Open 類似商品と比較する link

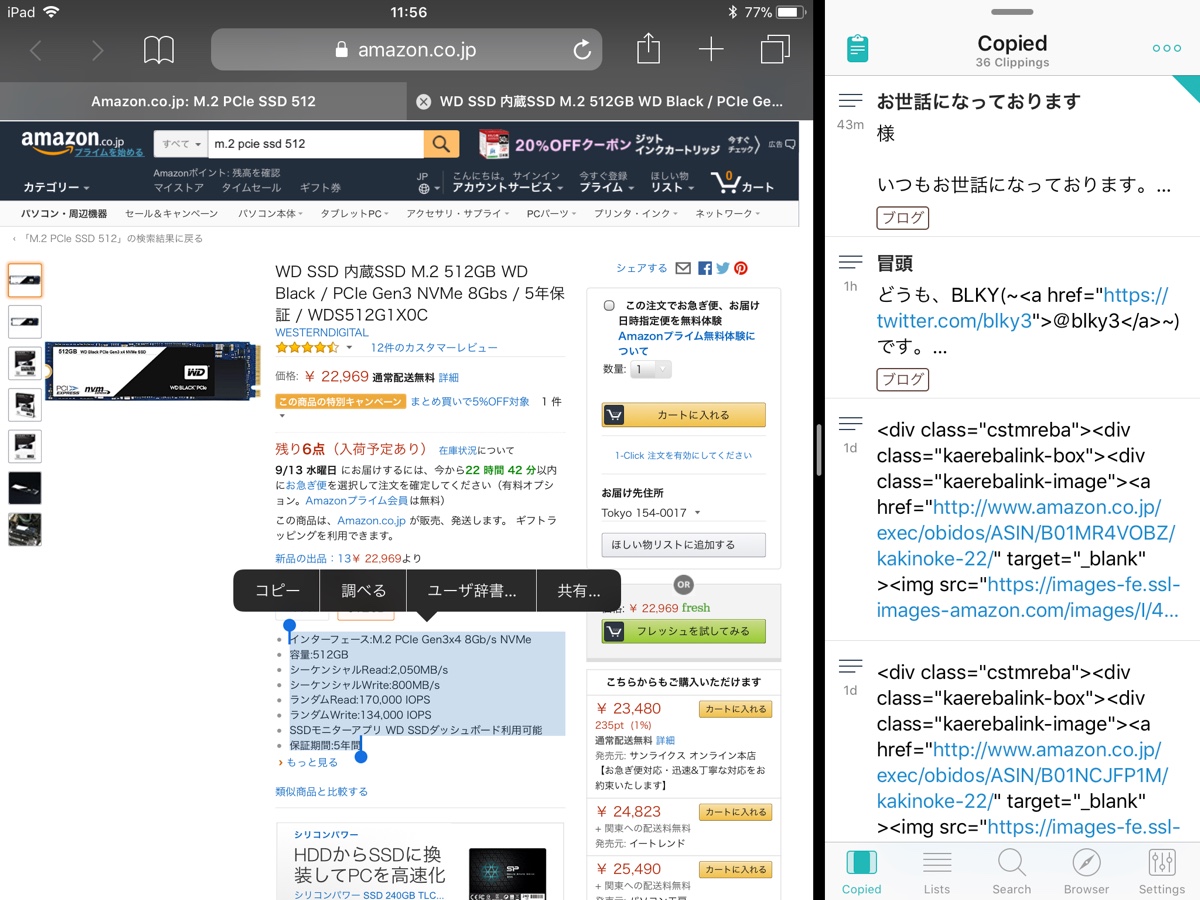click(x=321, y=791)
